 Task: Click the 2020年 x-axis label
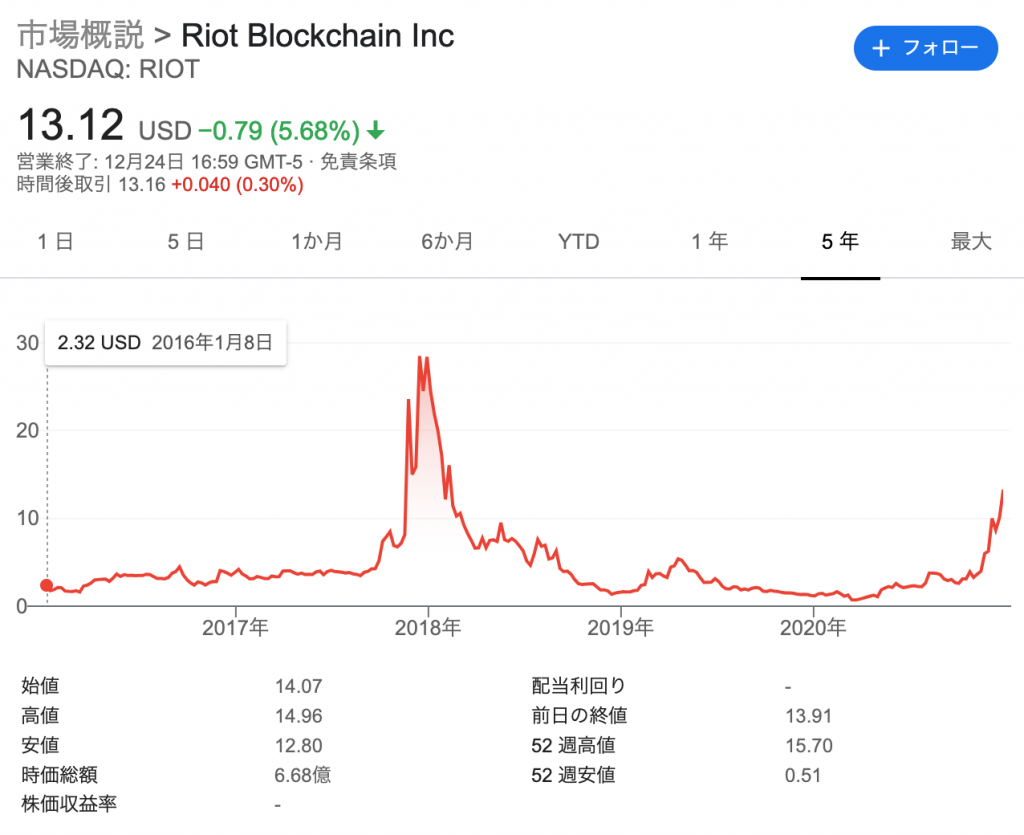pos(813,628)
